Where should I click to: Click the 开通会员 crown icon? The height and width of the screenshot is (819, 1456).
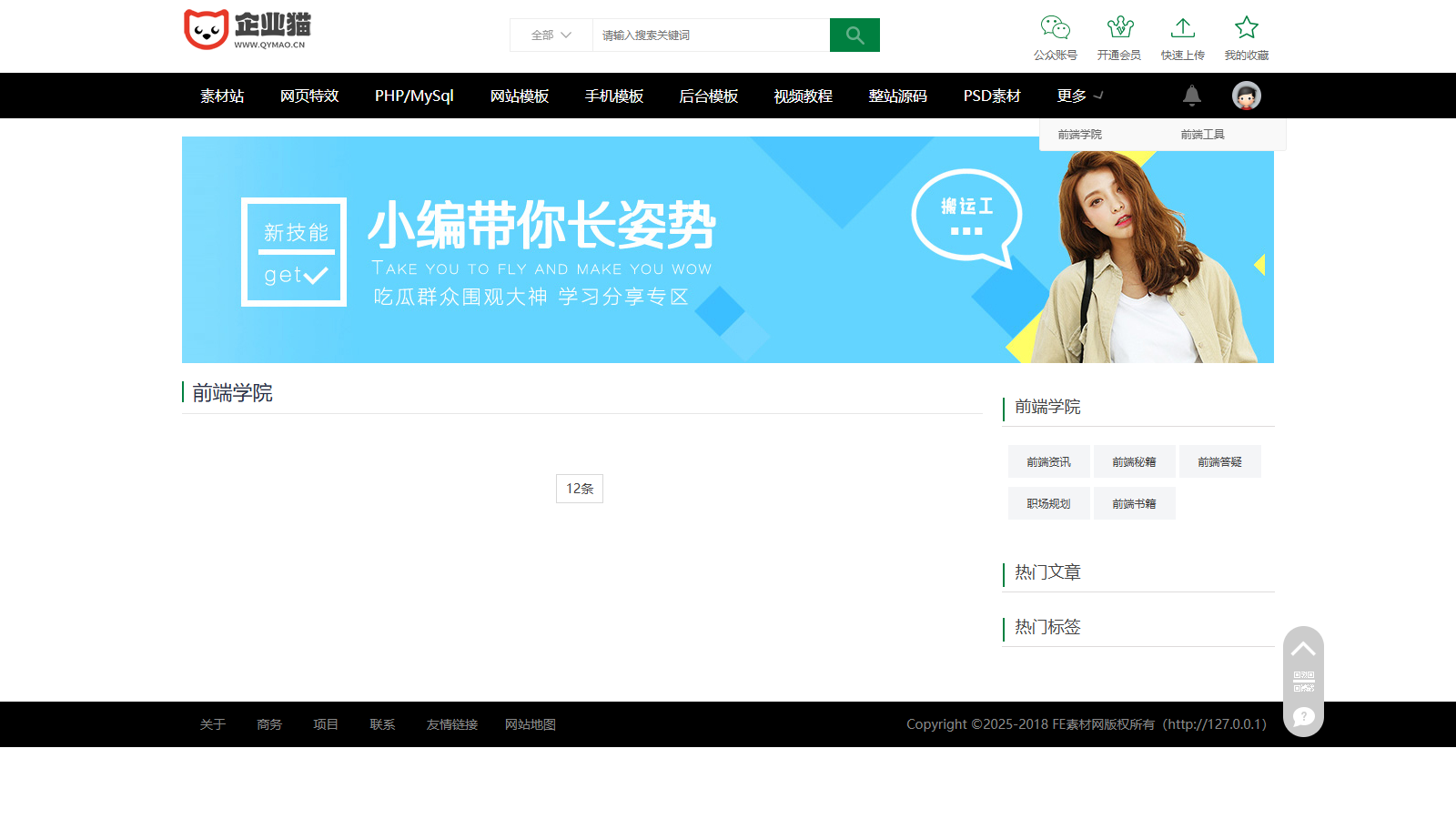pos(1119,28)
